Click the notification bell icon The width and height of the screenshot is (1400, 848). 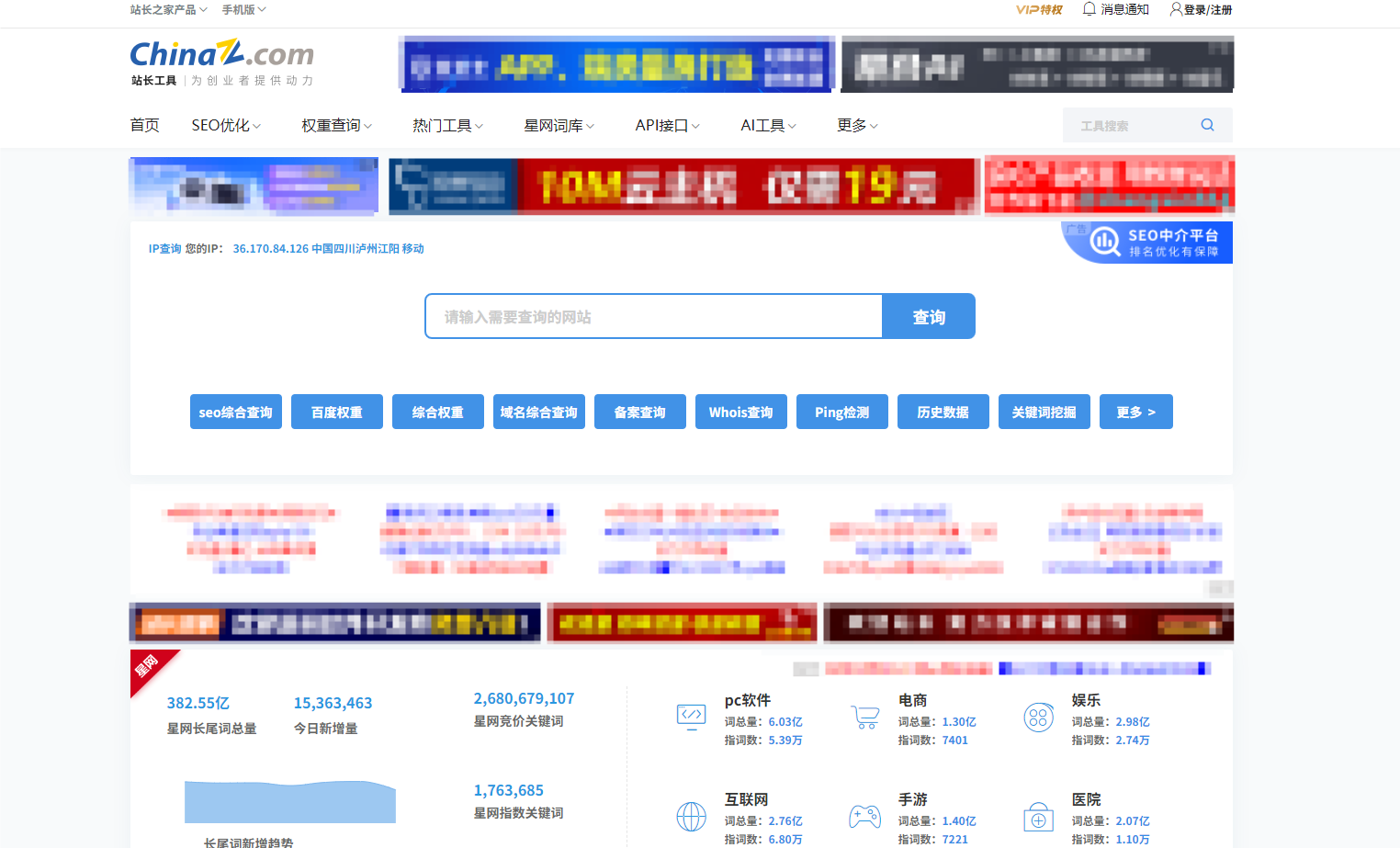(1090, 9)
